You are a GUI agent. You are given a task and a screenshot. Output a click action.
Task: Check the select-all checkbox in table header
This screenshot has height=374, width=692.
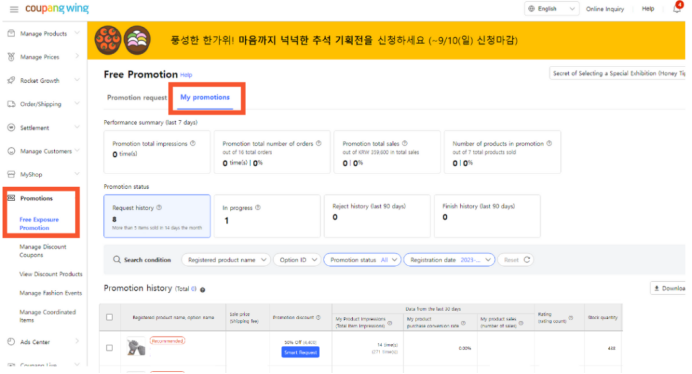pos(109,317)
